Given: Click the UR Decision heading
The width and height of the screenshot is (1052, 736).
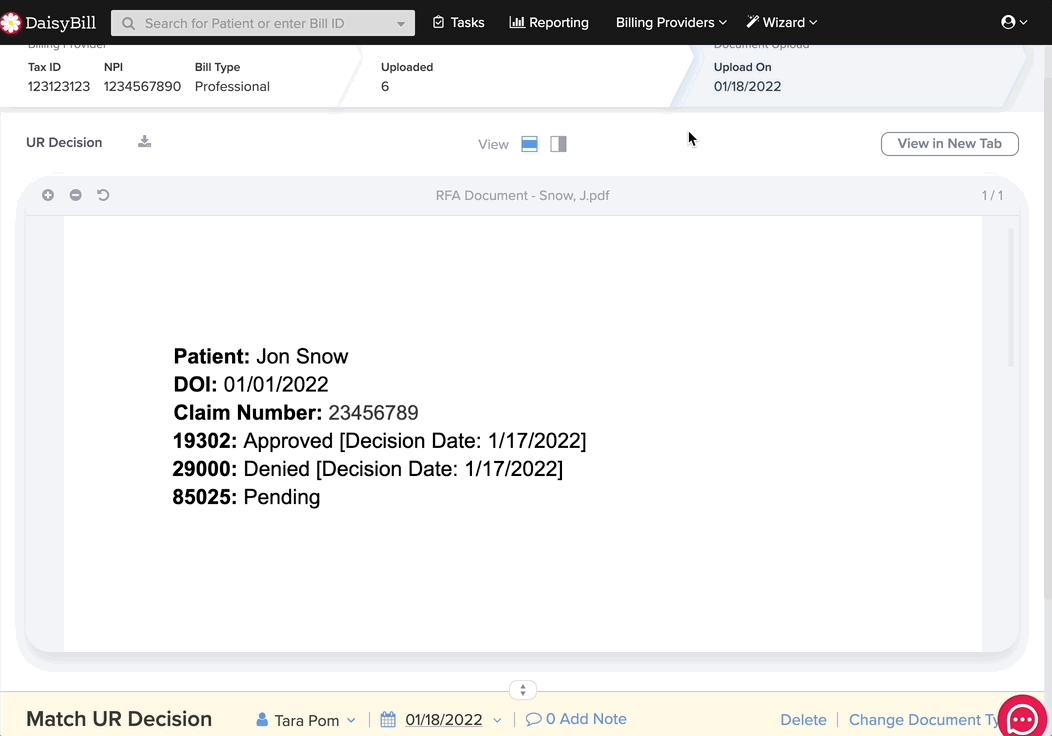Looking at the screenshot, I should (x=64, y=142).
